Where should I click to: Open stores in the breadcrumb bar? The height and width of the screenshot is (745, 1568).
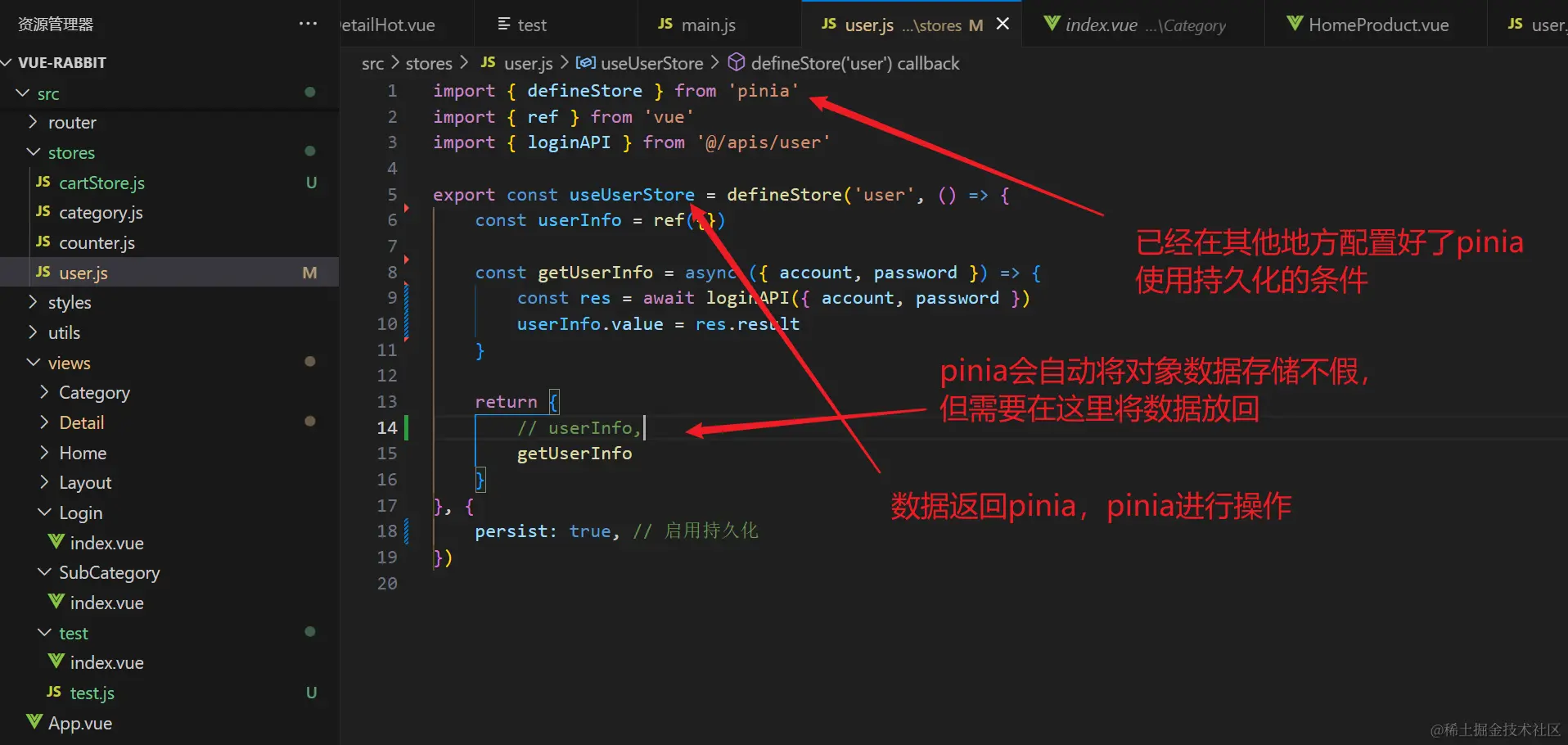coord(429,63)
